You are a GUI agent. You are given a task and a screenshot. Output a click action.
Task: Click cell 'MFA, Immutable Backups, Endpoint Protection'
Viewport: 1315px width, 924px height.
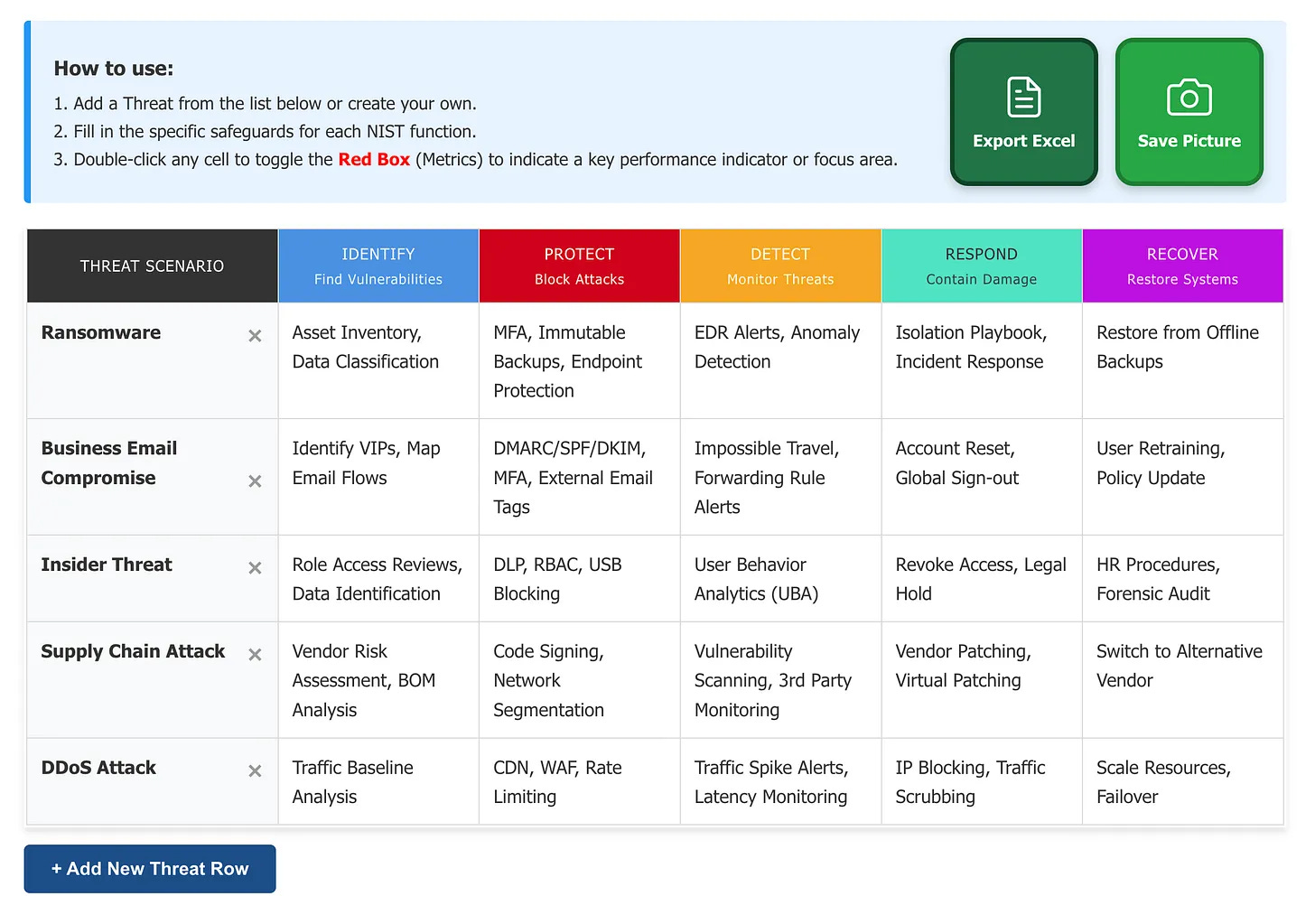click(579, 361)
